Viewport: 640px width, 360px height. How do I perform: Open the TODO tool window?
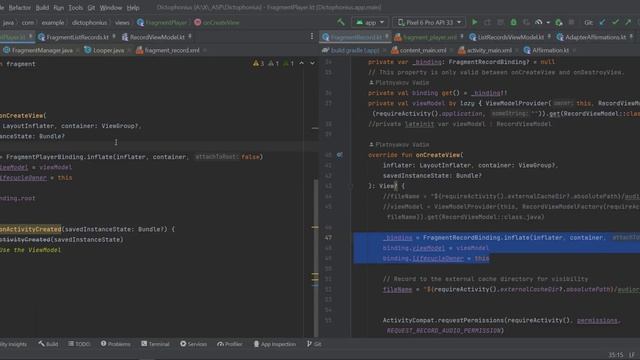click(x=79, y=344)
